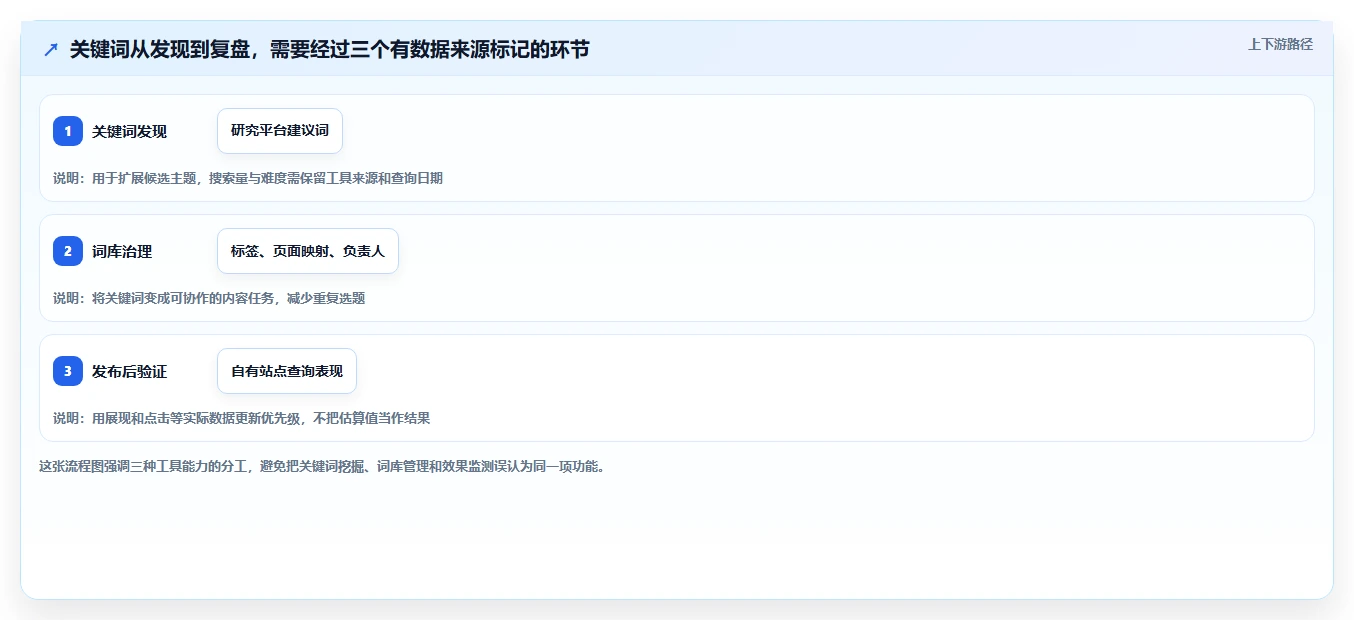Click the header title about 关键词从发现到复盘
Viewport: 1354px width, 620px height.
click(329, 49)
